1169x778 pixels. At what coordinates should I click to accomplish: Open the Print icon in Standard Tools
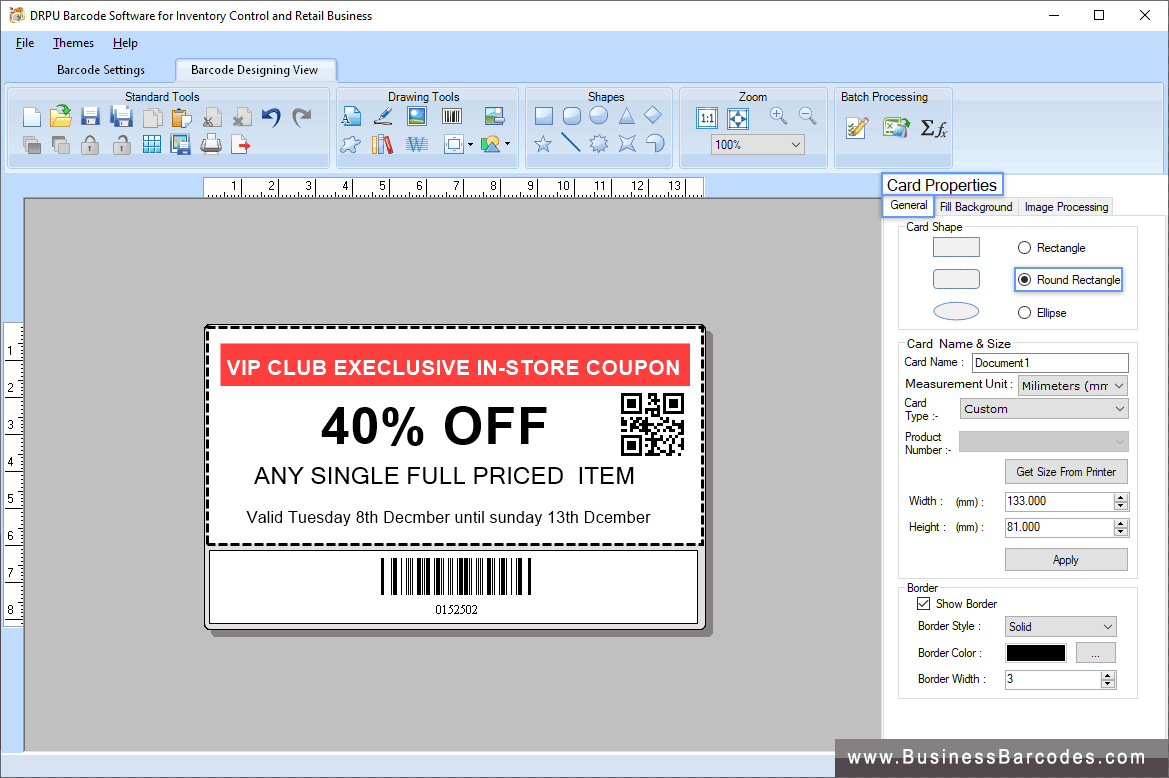(209, 143)
